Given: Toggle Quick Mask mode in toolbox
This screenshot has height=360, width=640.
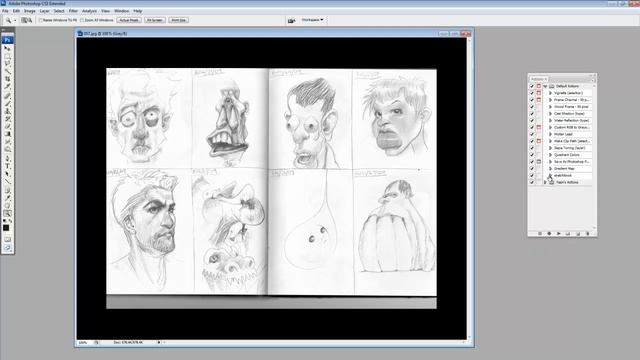Looking at the screenshot, I should click(7, 240).
